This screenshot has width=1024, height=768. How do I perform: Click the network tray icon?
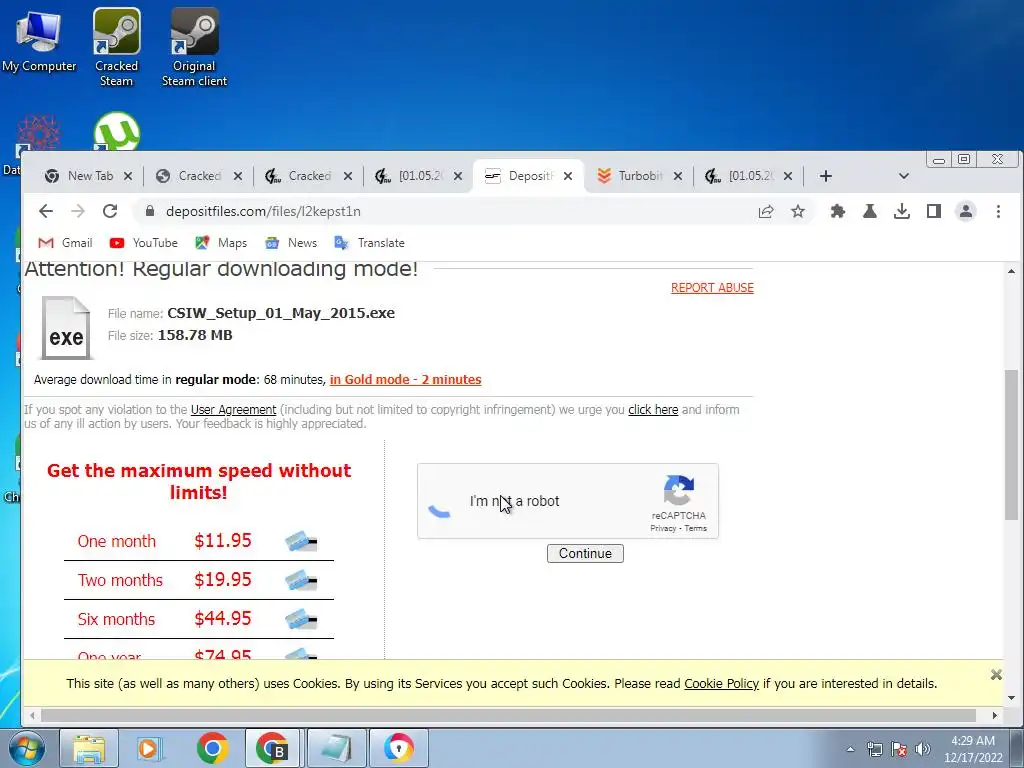(x=874, y=749)
